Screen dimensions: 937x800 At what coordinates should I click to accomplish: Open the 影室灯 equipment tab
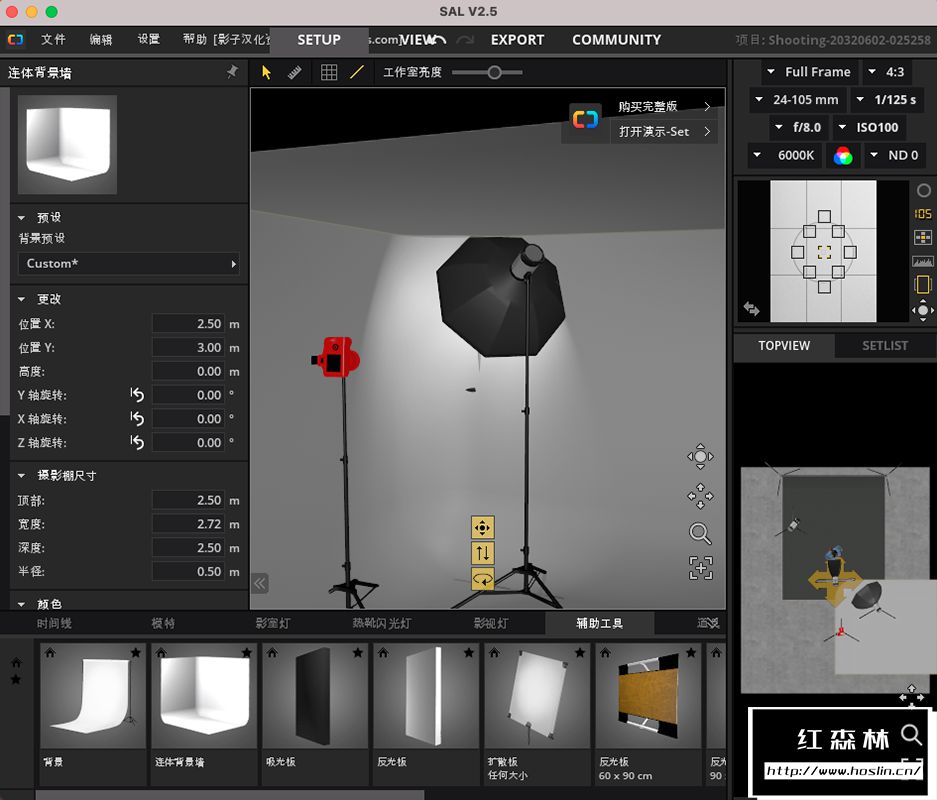273,623
